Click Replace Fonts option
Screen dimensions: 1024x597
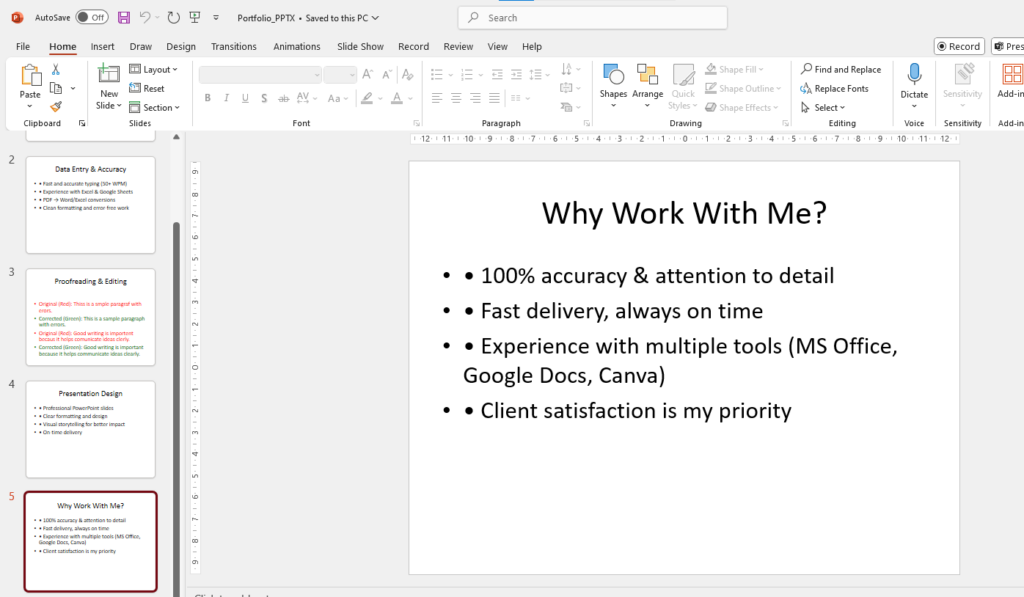(835, 88)
